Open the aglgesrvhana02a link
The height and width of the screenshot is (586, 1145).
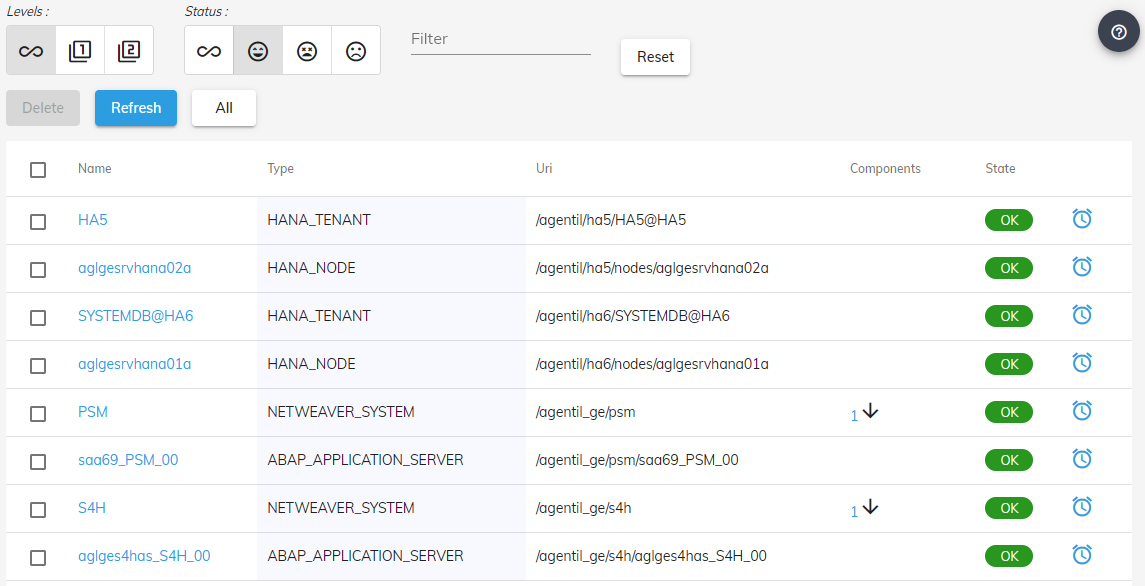(x=134, y=268)
